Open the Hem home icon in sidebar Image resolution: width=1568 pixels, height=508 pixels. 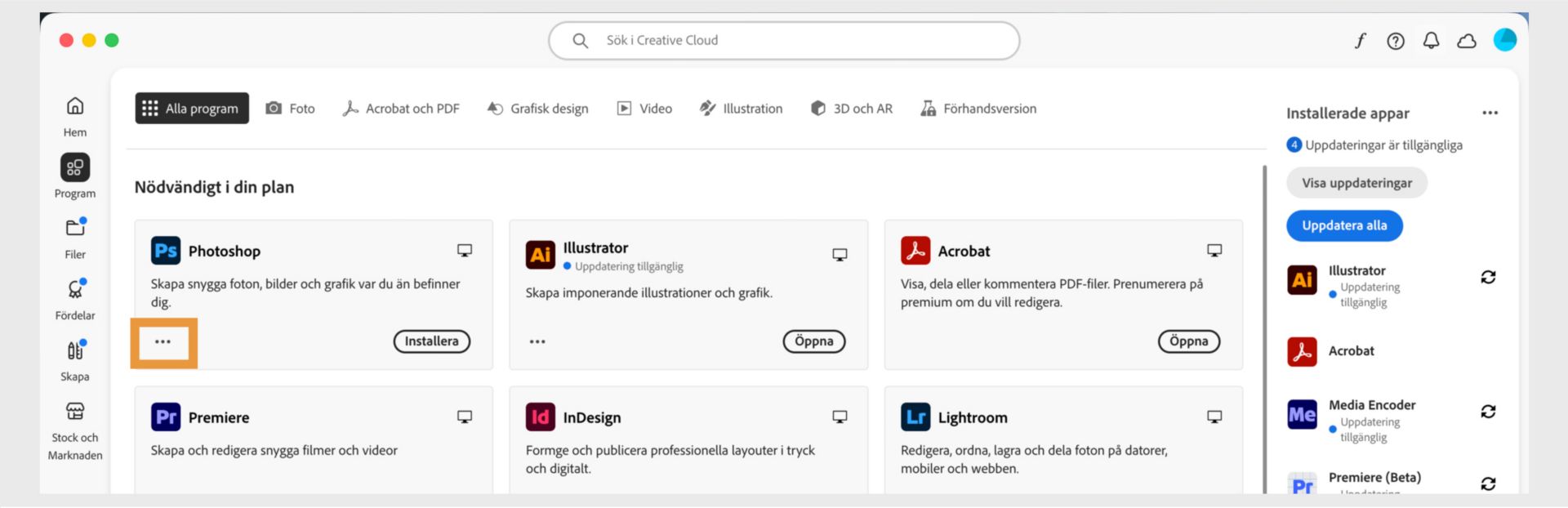pyautogui.click(x=75, y=106)
